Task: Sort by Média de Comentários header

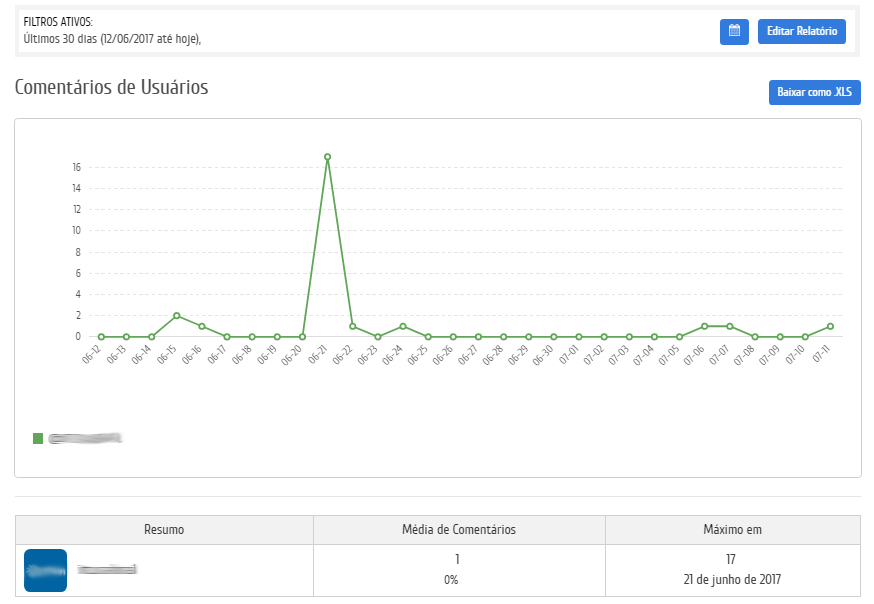Action: coord(459,530)
